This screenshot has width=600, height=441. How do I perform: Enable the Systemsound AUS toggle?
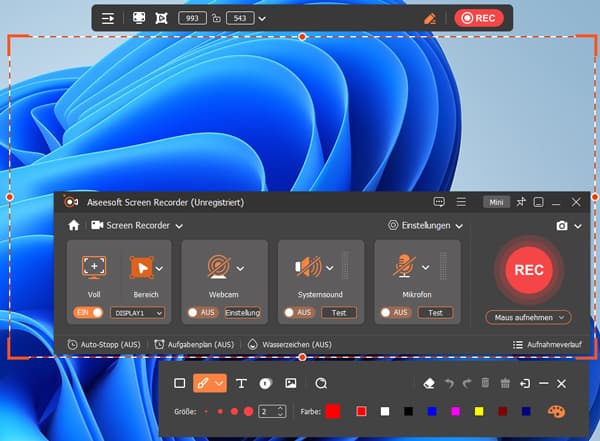tap(298, 313)
